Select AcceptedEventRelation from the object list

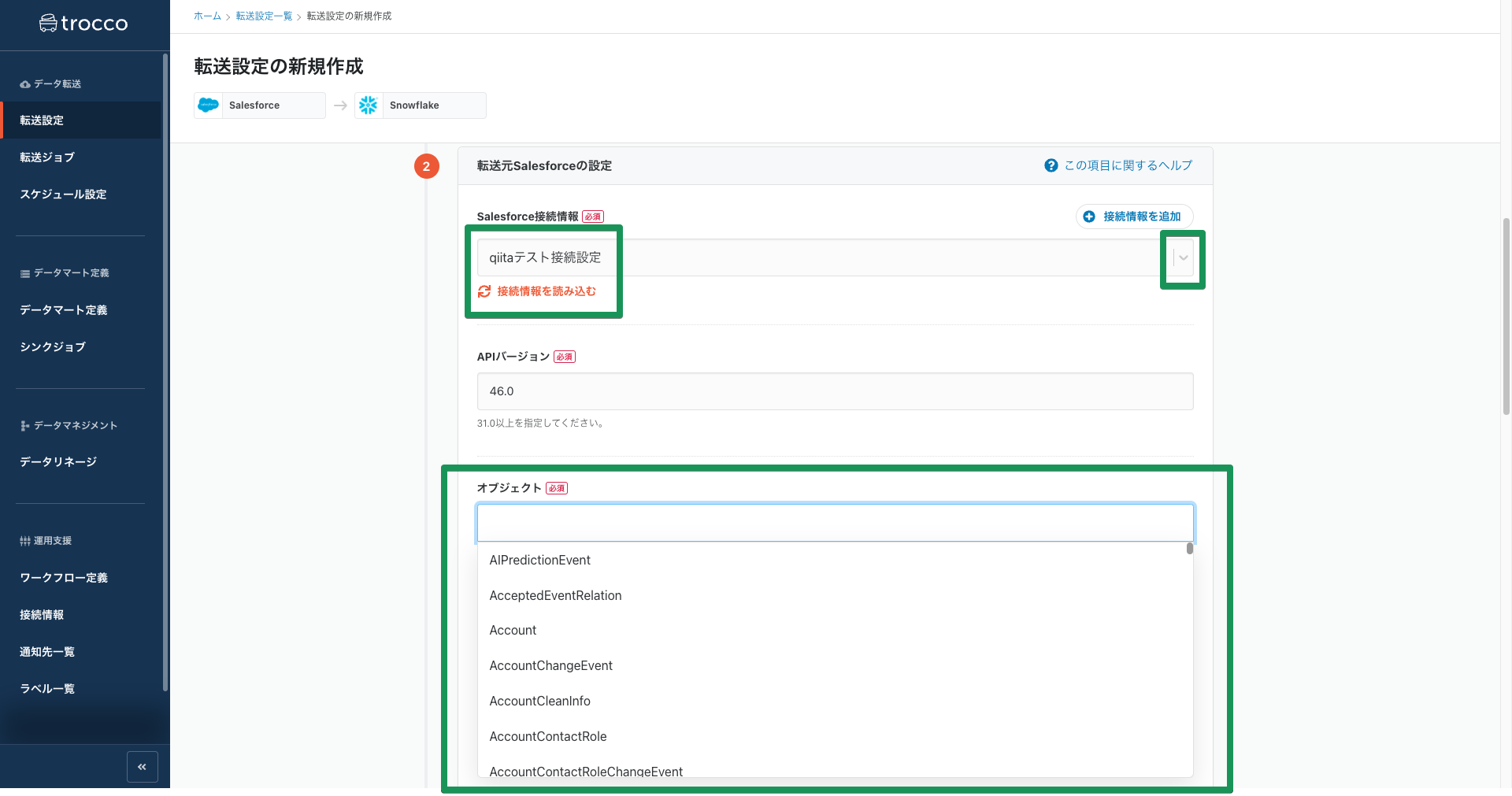pyautogui.click(x=835, y=596)
